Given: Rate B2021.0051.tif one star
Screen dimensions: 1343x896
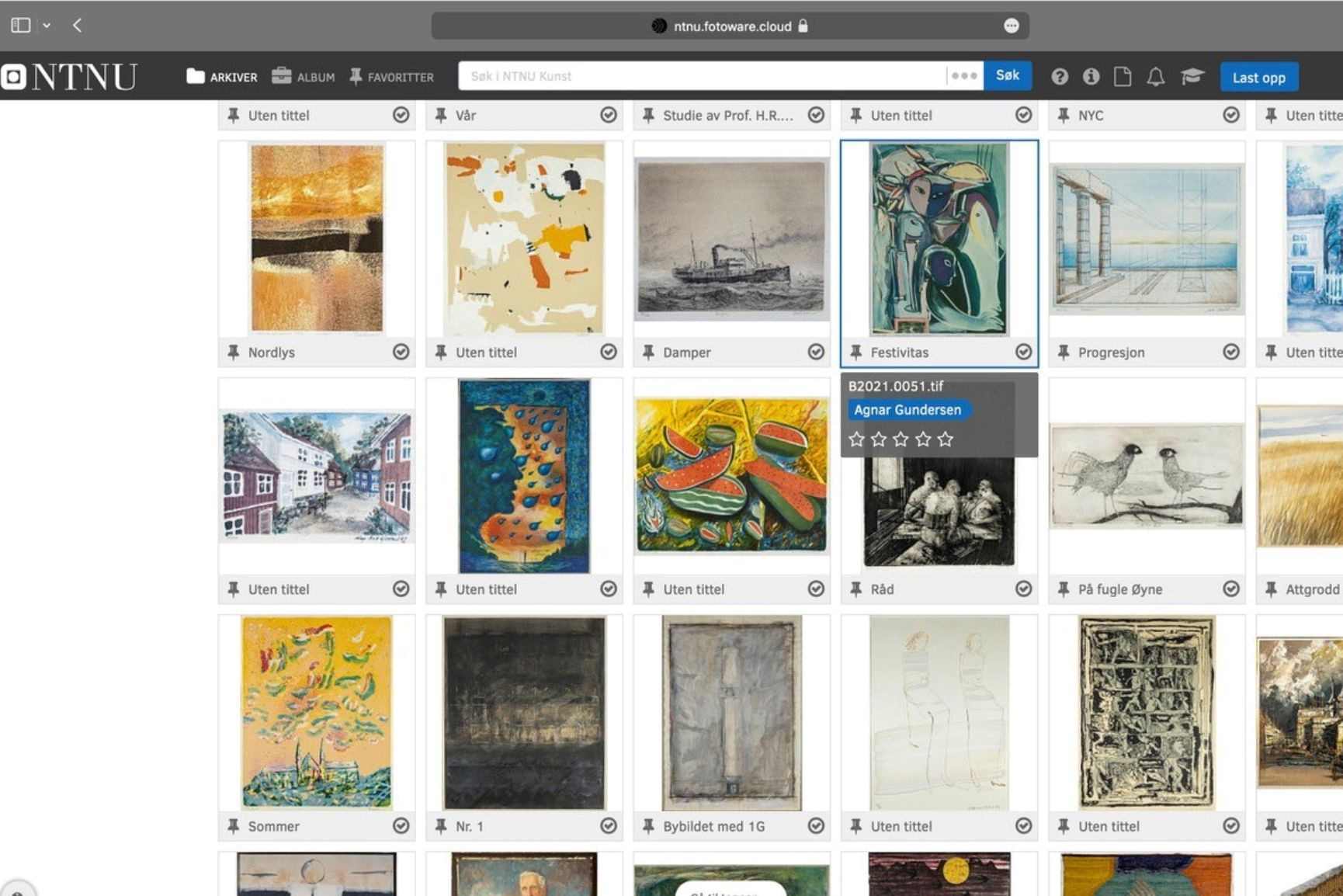Looking at the screenshot, I should (x=856, y=439).
